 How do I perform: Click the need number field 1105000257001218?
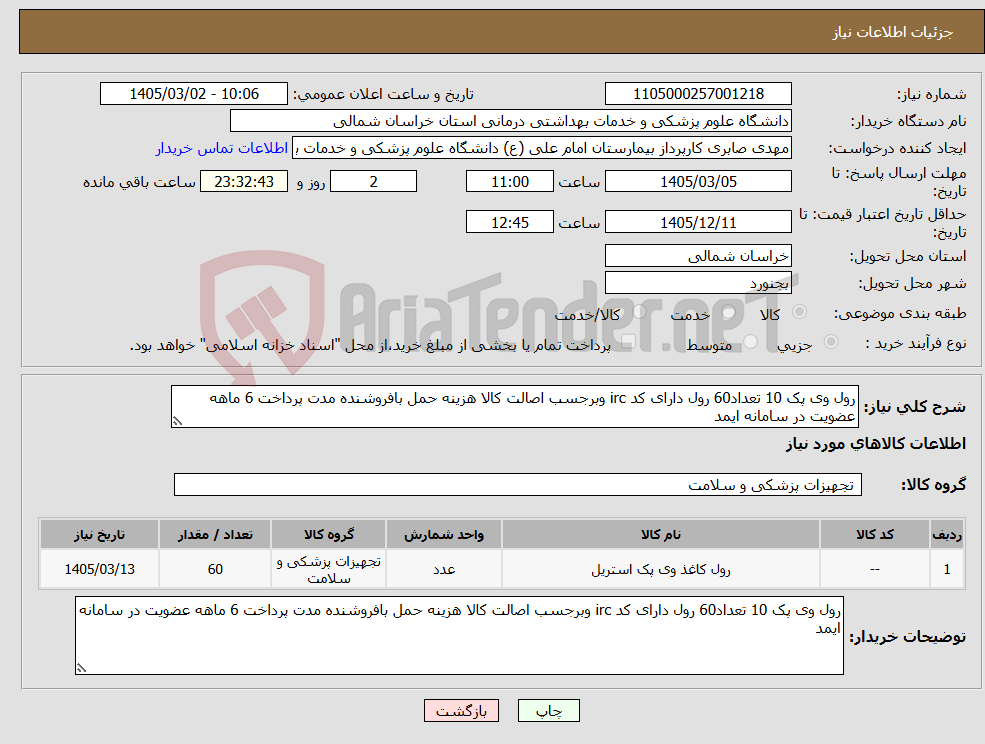(698, 94)
